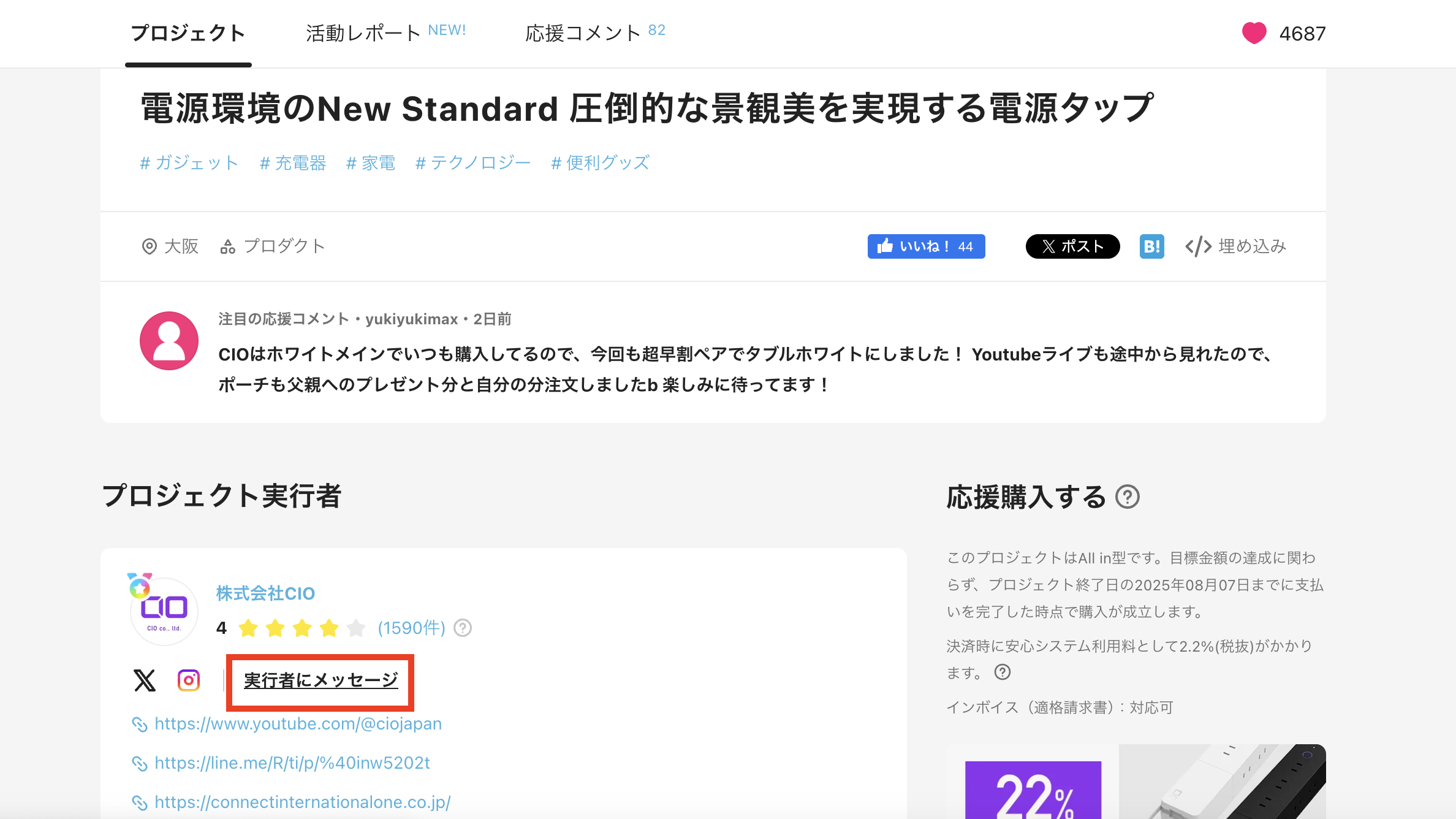This screenshot has width=1456, height=819.
Task: Open the X (Twitter) profile icon of 株式会社CIO
Action: [x=145, y=680]
